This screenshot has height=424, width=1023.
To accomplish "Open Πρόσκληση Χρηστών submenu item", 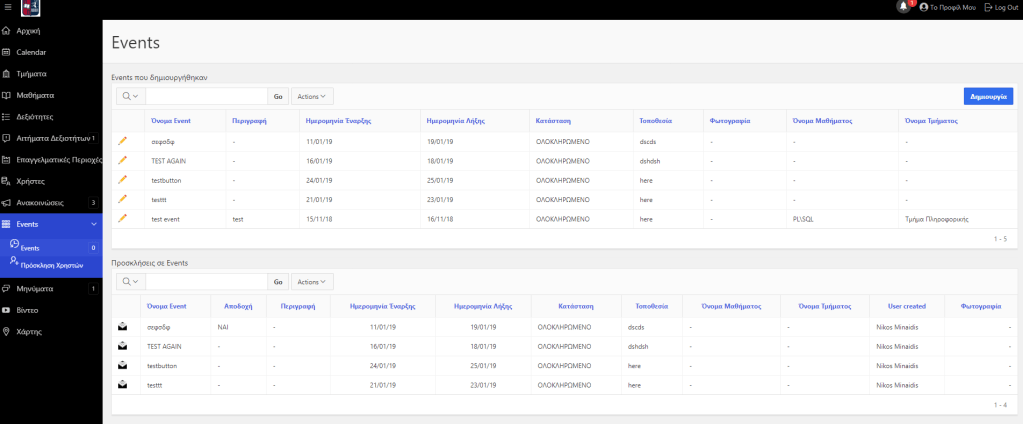I will click(x=54, y=265).
